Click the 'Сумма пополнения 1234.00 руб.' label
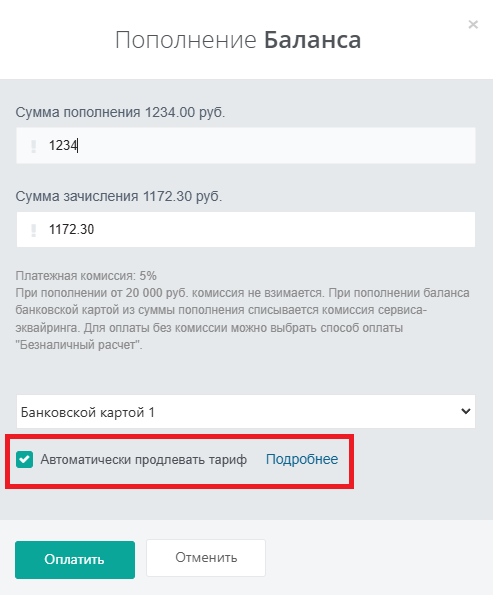This screenshot has width=493, height=595. coord(120,113)
